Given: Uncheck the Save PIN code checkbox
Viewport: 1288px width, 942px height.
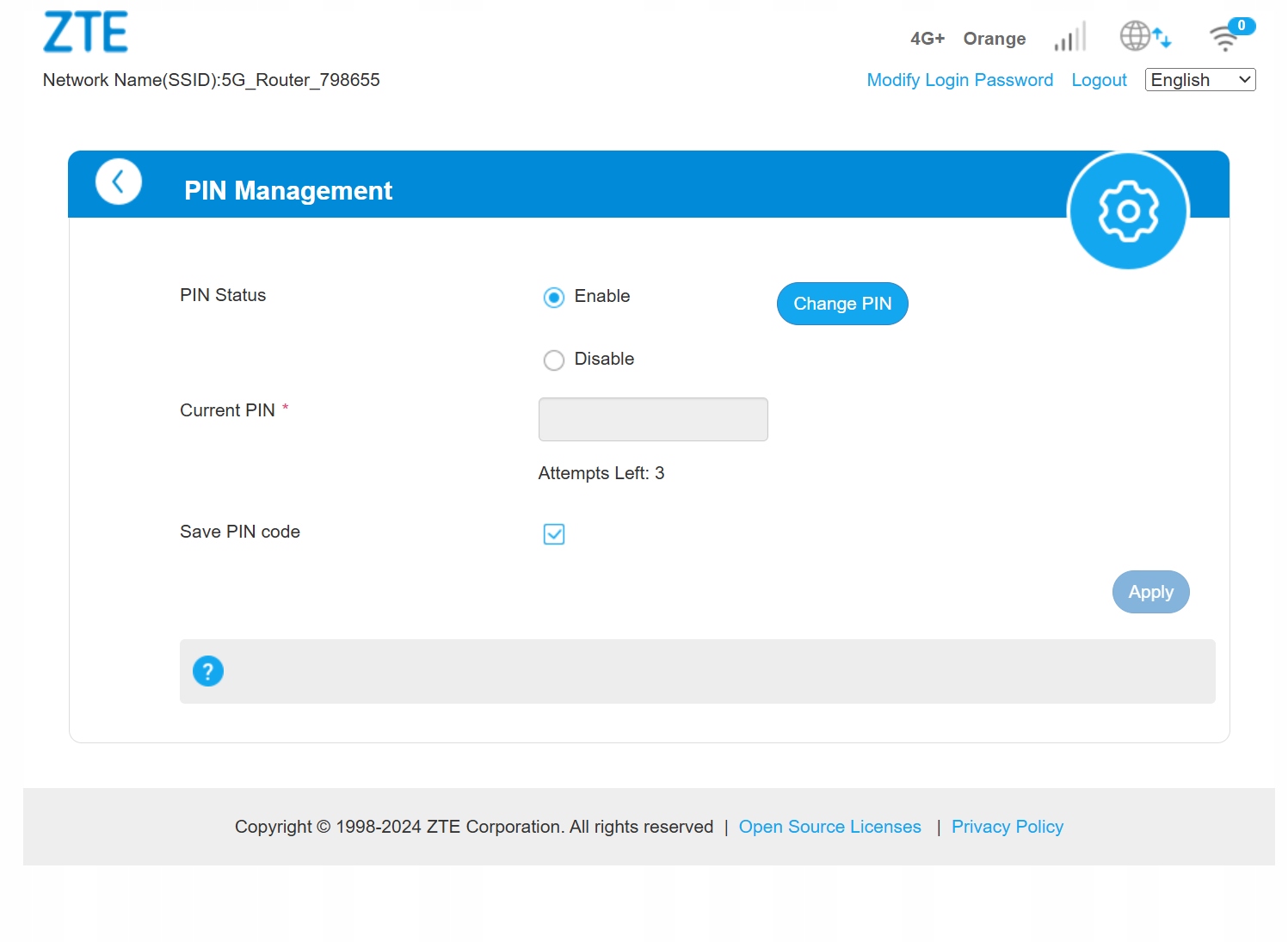Looking at the screenshot, I should (554, 534).
